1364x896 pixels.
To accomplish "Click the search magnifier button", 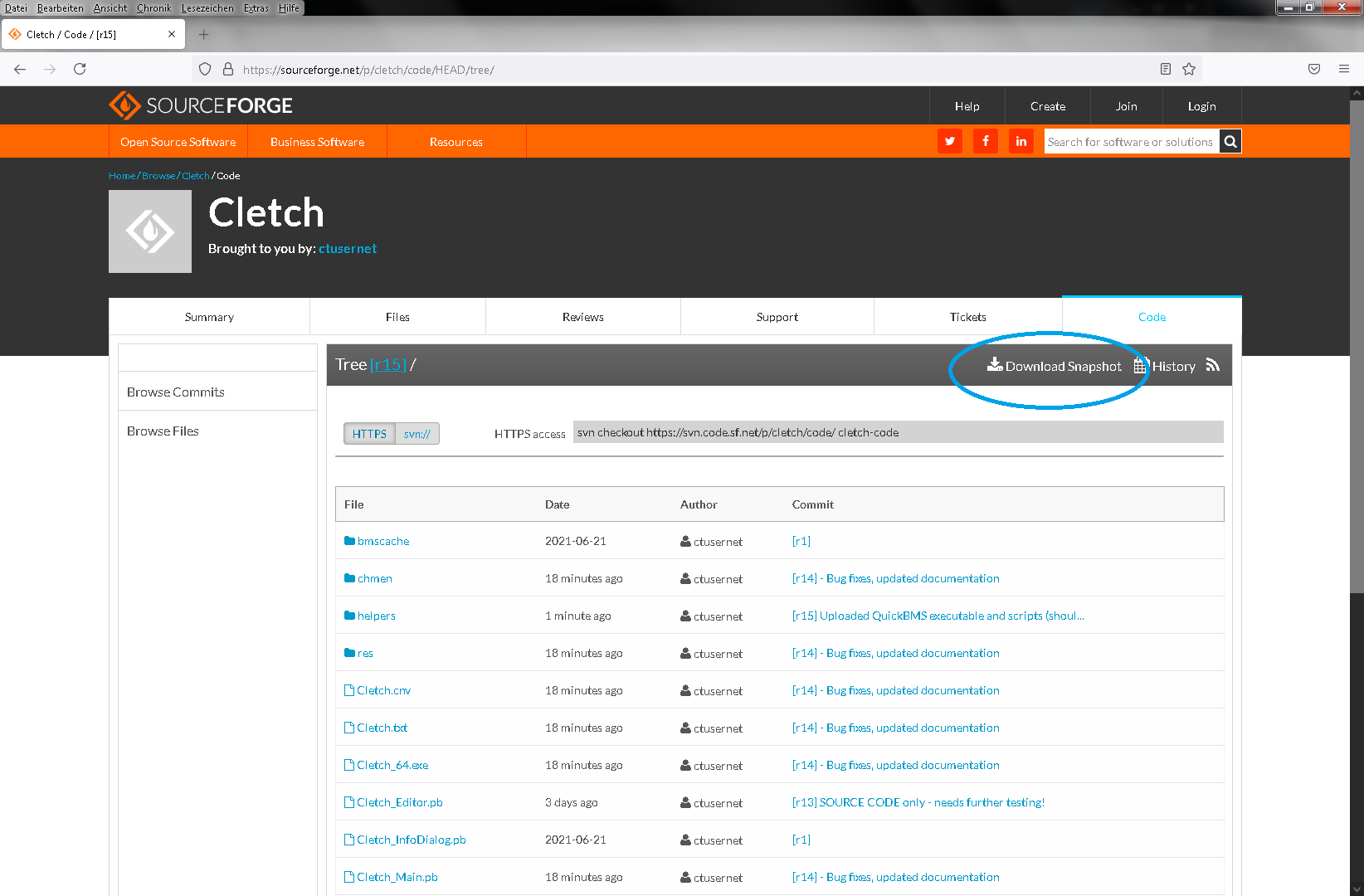I will [x=1230, y=142].
